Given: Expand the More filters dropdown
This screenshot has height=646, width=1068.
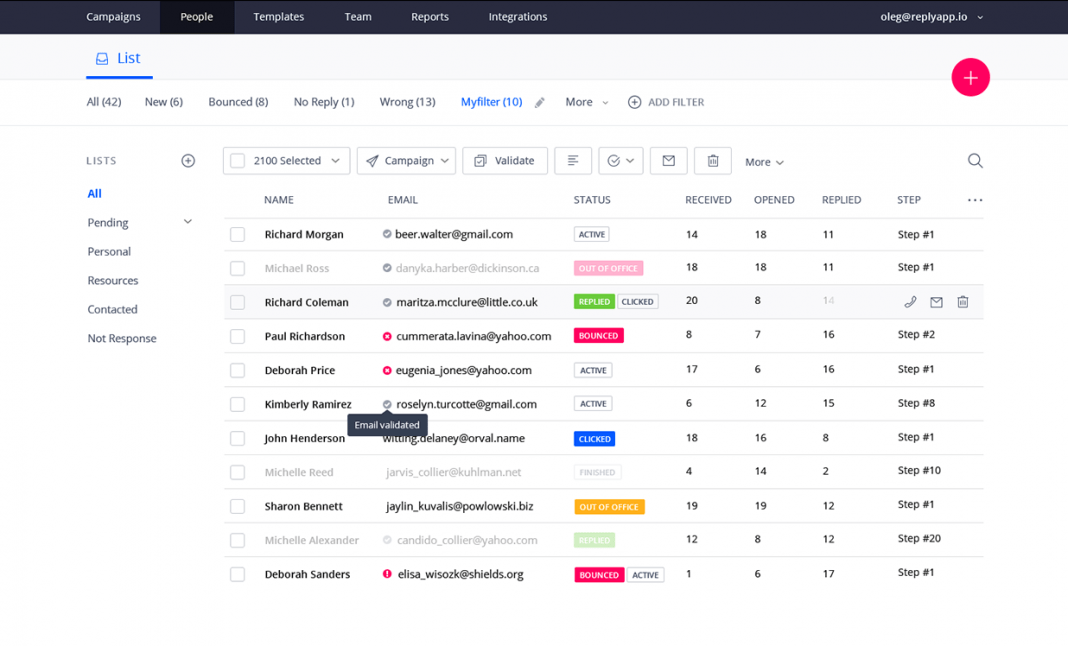Looking at the screenshot, I should 586,102.
